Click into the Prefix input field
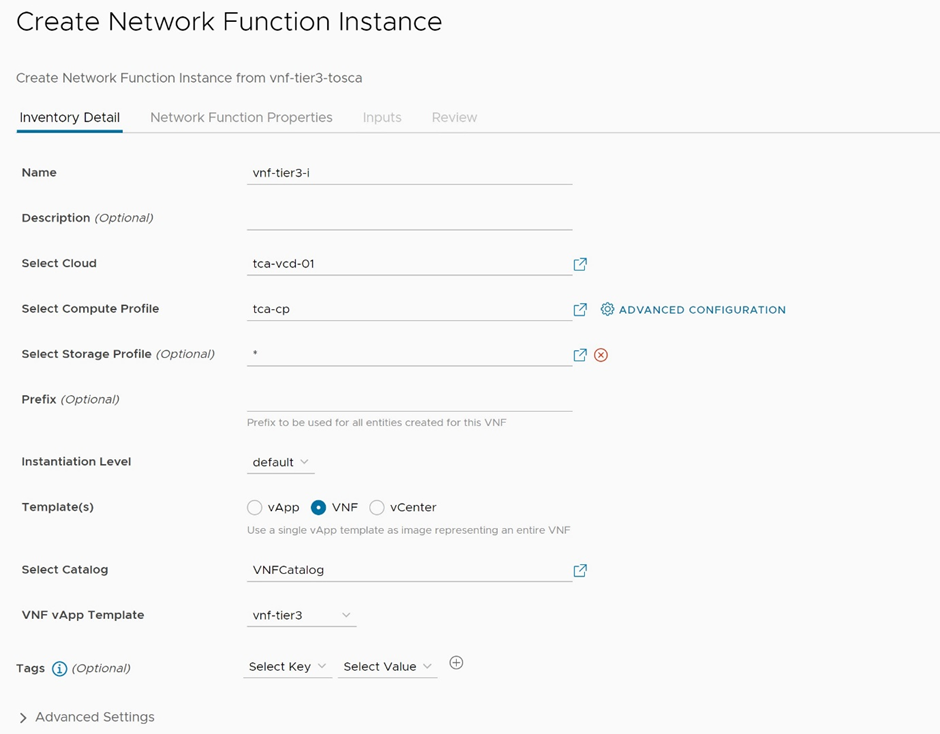 (x=409, y=399)
